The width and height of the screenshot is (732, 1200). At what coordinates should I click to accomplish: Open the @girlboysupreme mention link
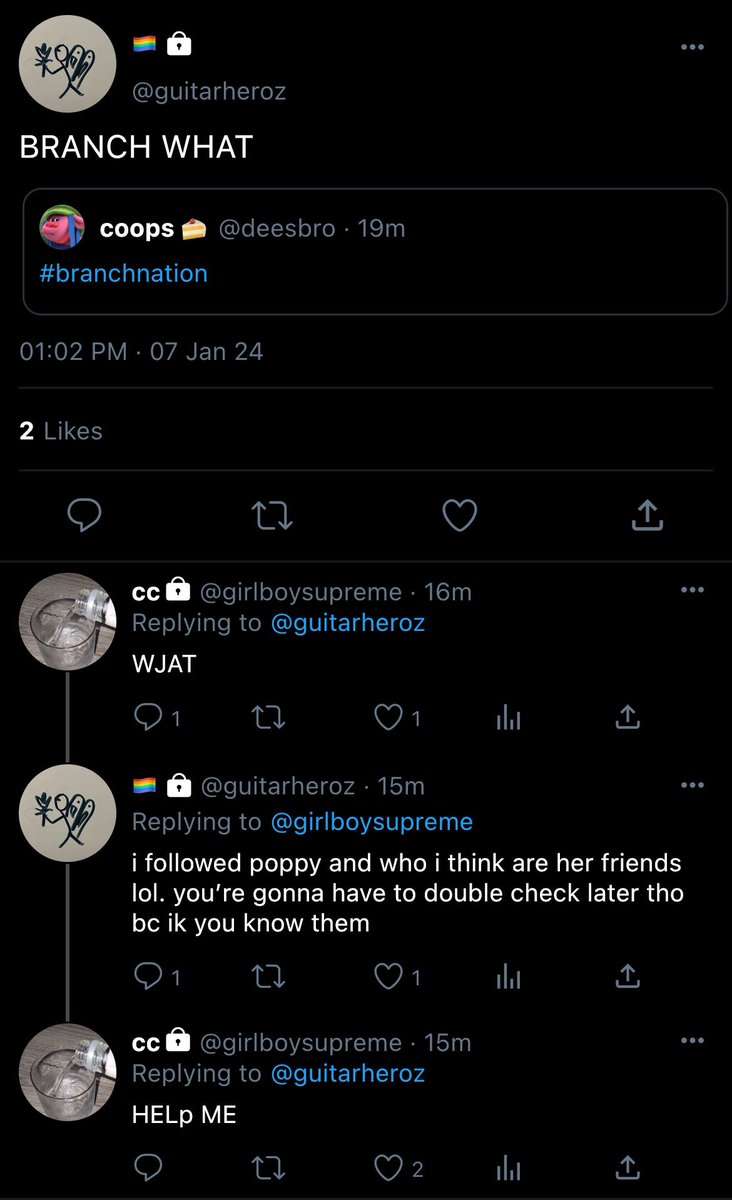pyautogui.click(x=372, y=822)
